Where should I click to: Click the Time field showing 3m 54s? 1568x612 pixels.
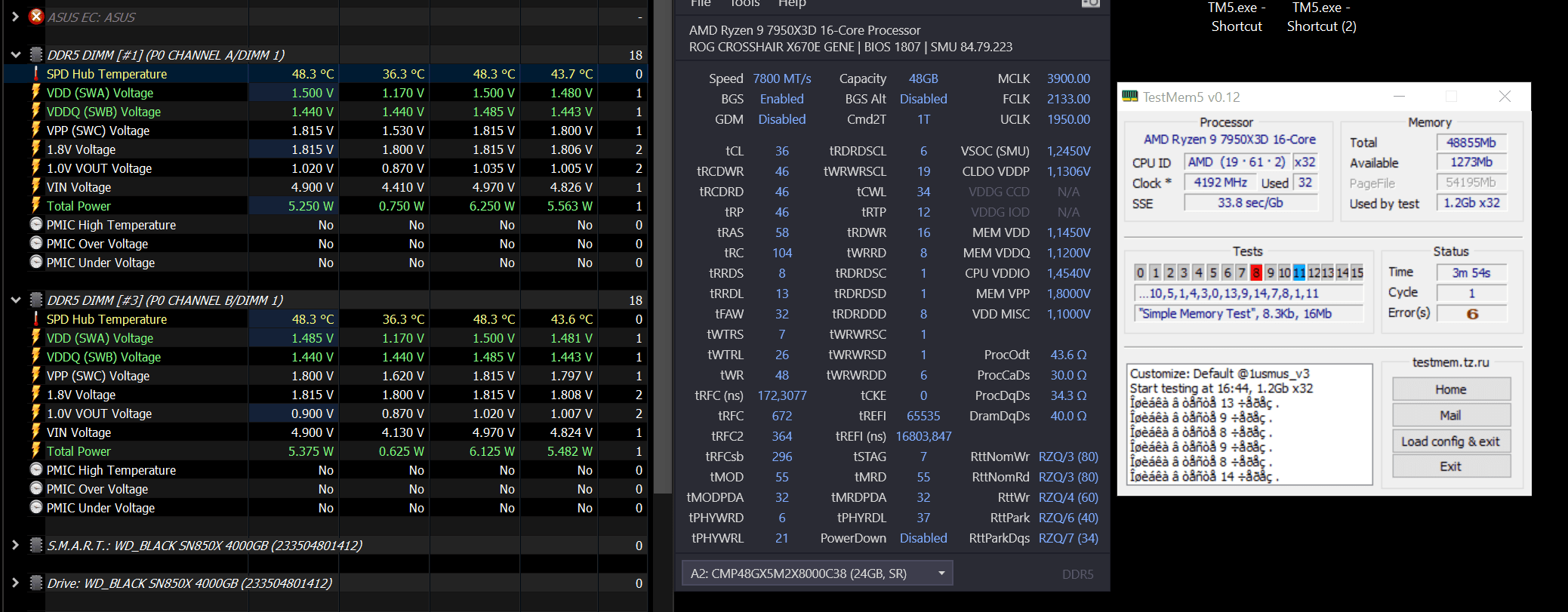point(1472,272)
